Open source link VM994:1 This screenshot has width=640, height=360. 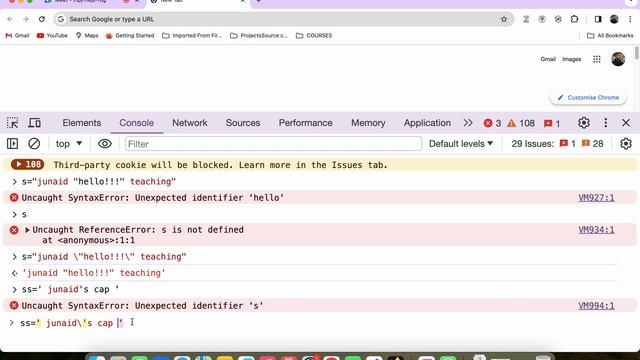(596, 306)
